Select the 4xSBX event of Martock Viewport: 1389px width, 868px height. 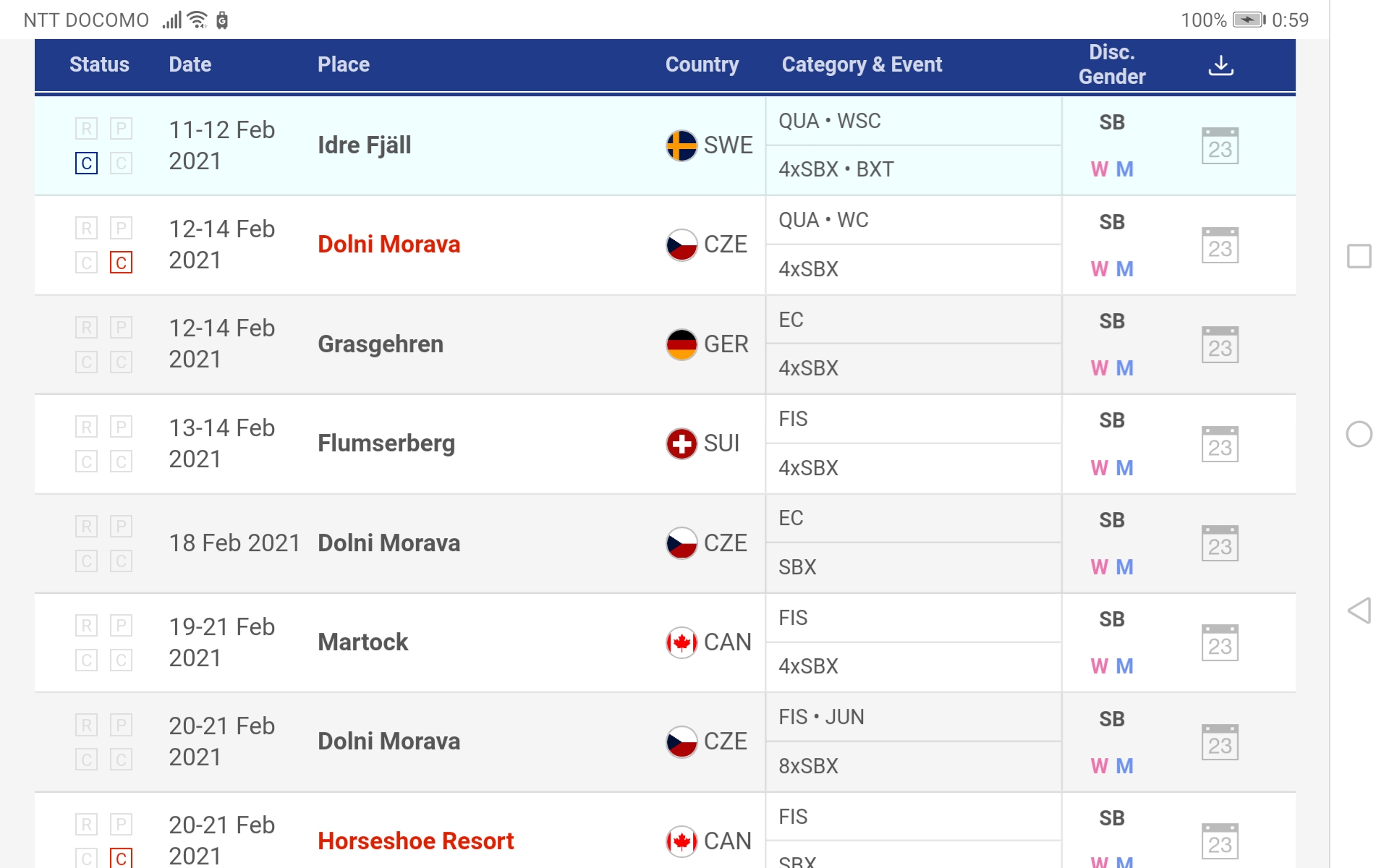[808, 666]
